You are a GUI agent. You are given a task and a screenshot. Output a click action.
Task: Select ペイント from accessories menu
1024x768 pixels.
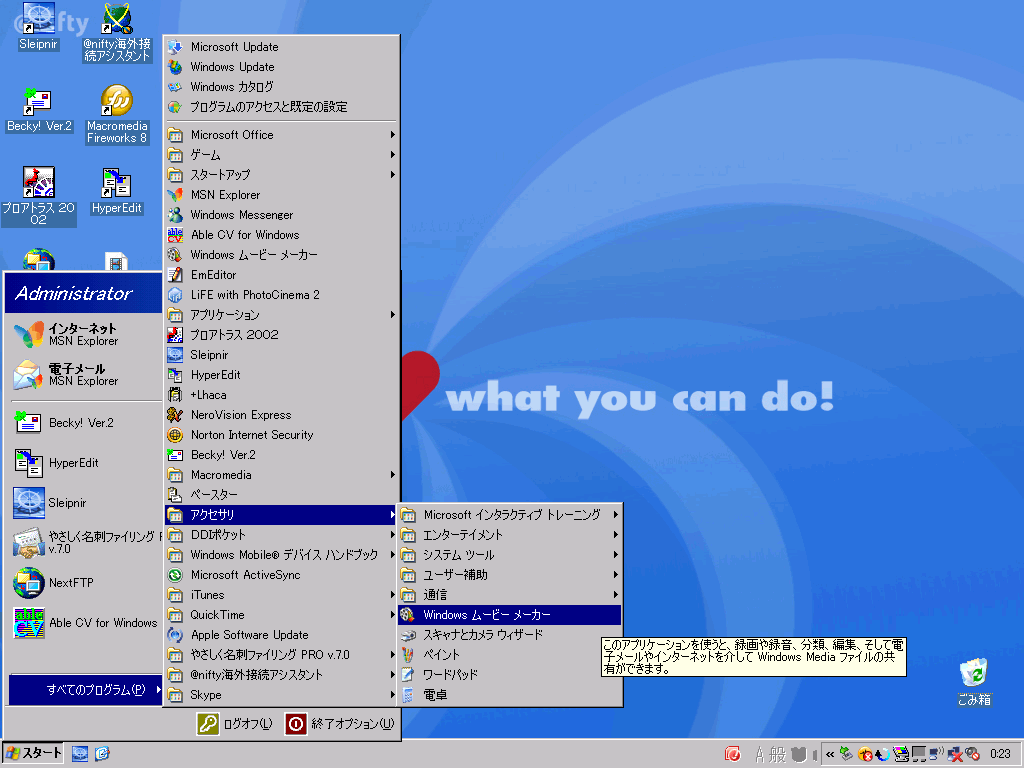coord(442,655)
